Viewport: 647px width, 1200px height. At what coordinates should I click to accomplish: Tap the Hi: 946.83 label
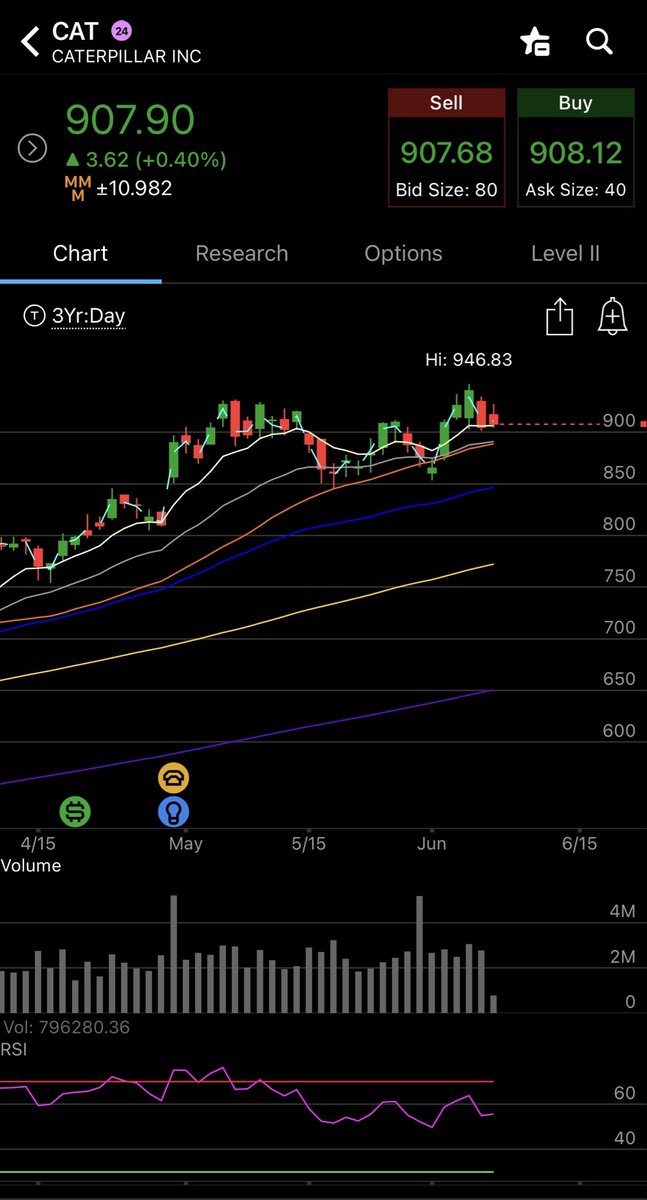click(x=468, y=360)
